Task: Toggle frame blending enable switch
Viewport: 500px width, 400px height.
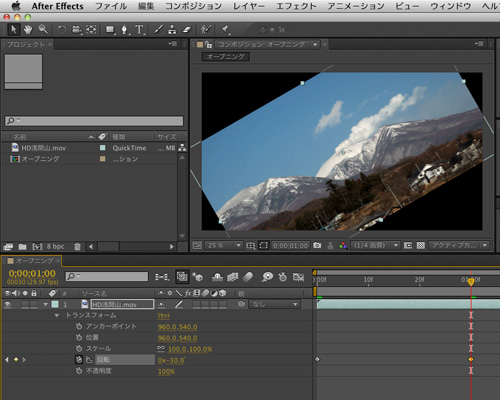Action: (233, 277)
